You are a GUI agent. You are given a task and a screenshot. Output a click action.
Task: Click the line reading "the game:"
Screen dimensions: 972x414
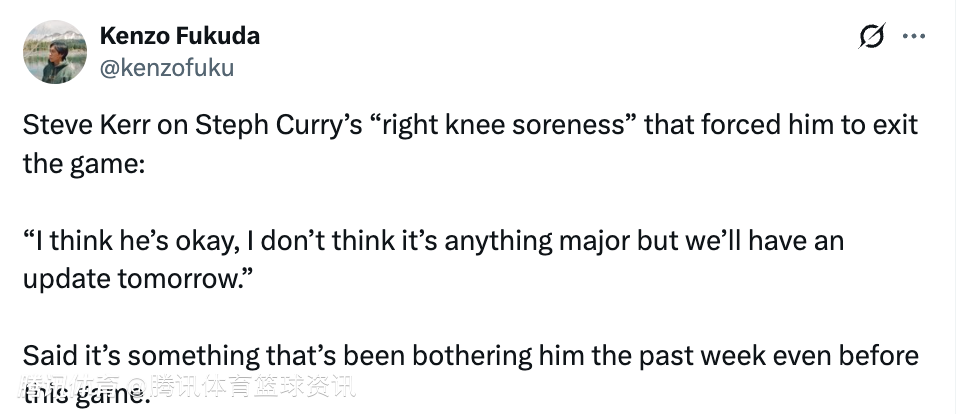(85, 164)
